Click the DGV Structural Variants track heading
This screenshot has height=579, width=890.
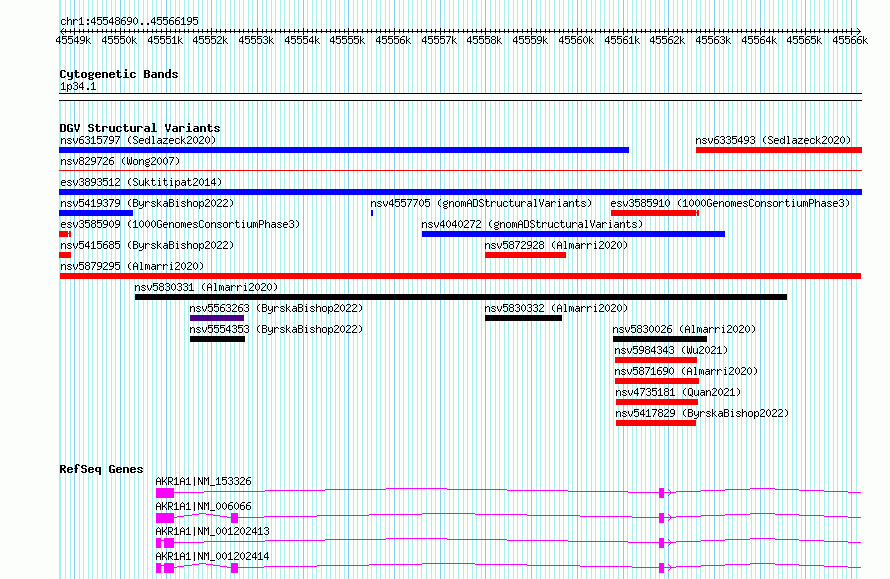[140, 128]
